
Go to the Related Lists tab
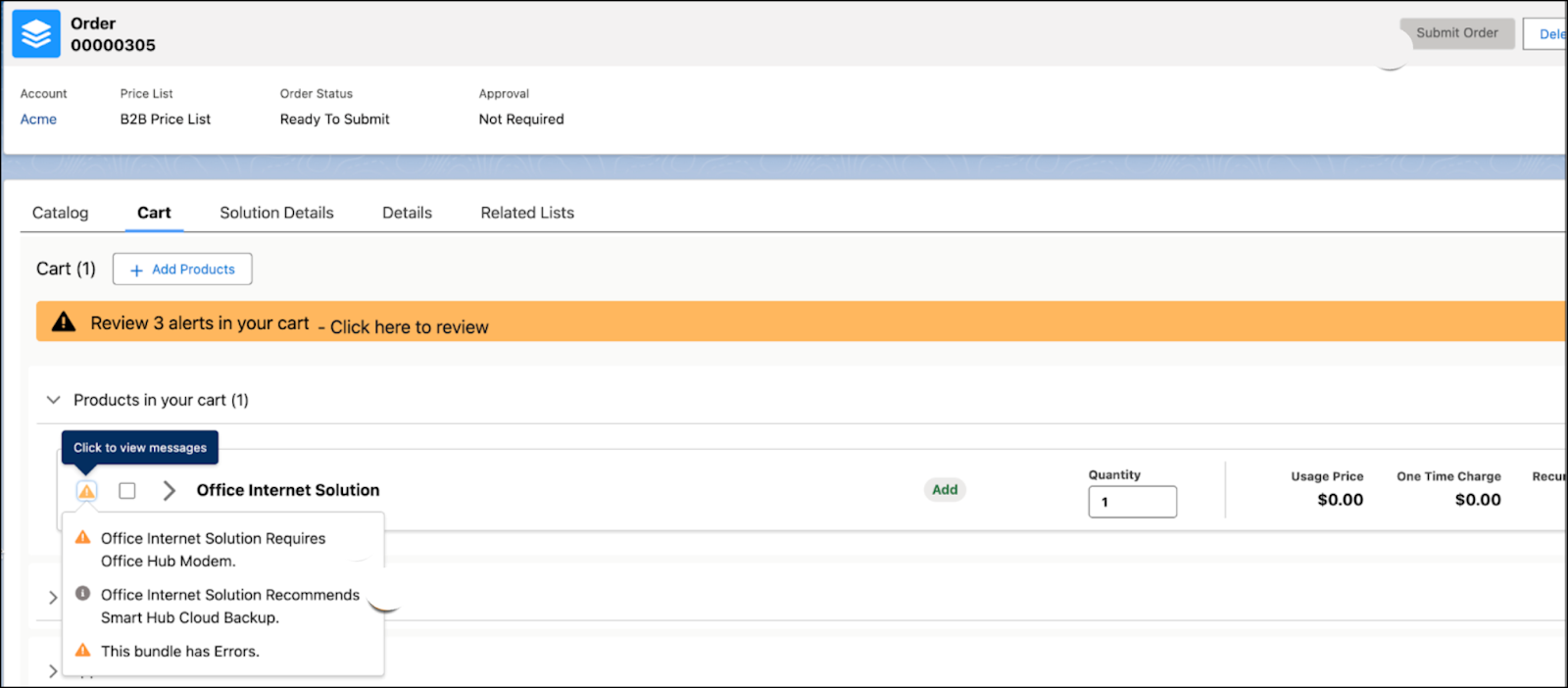(527, 213)
